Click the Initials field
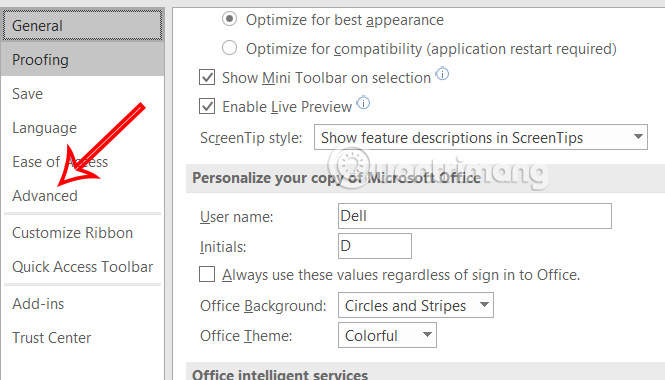Image resolution: width=665 pixels, height=380 pixels. [374, 246]
